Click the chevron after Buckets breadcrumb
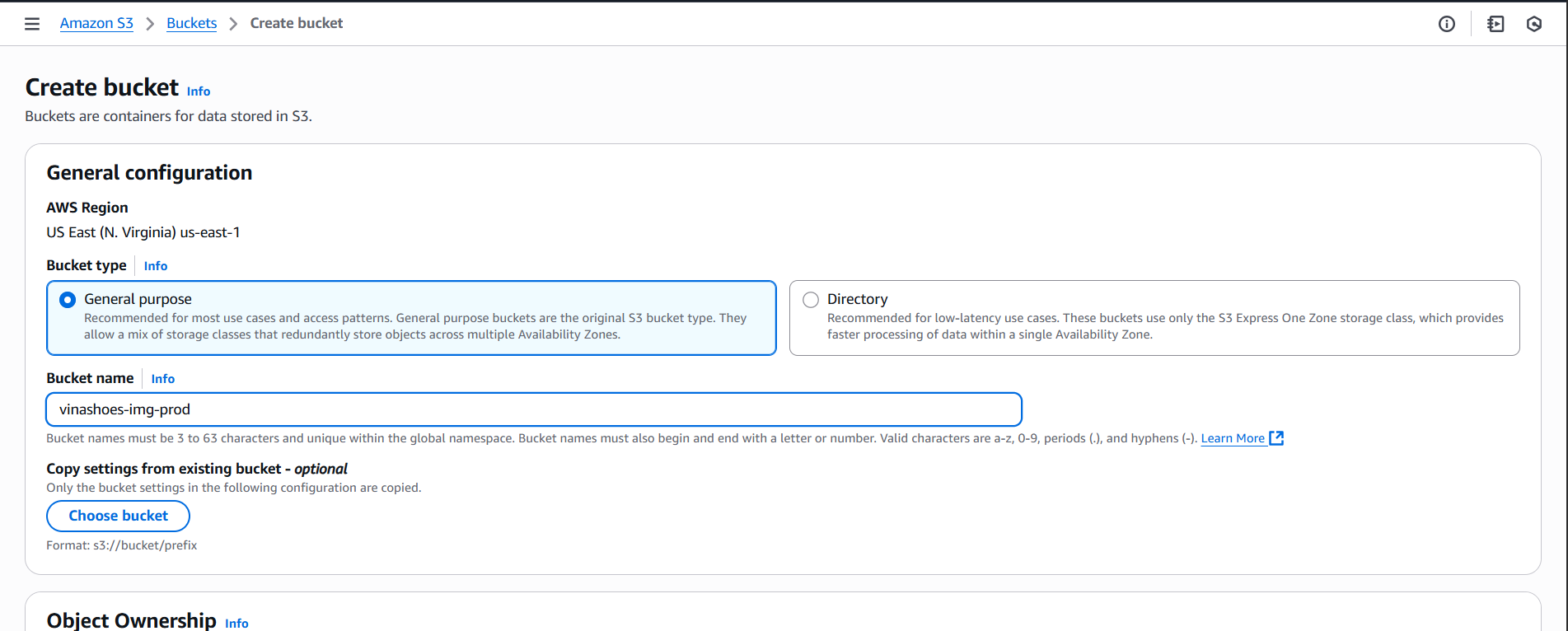 click(x=233, y=24)
